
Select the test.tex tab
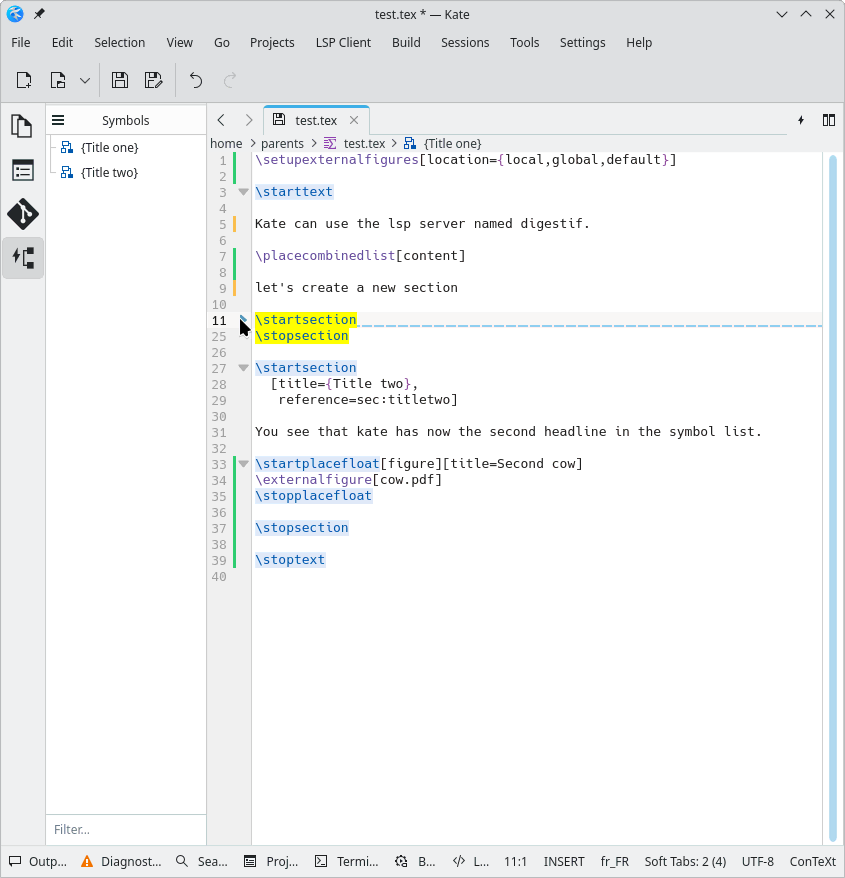316,120
